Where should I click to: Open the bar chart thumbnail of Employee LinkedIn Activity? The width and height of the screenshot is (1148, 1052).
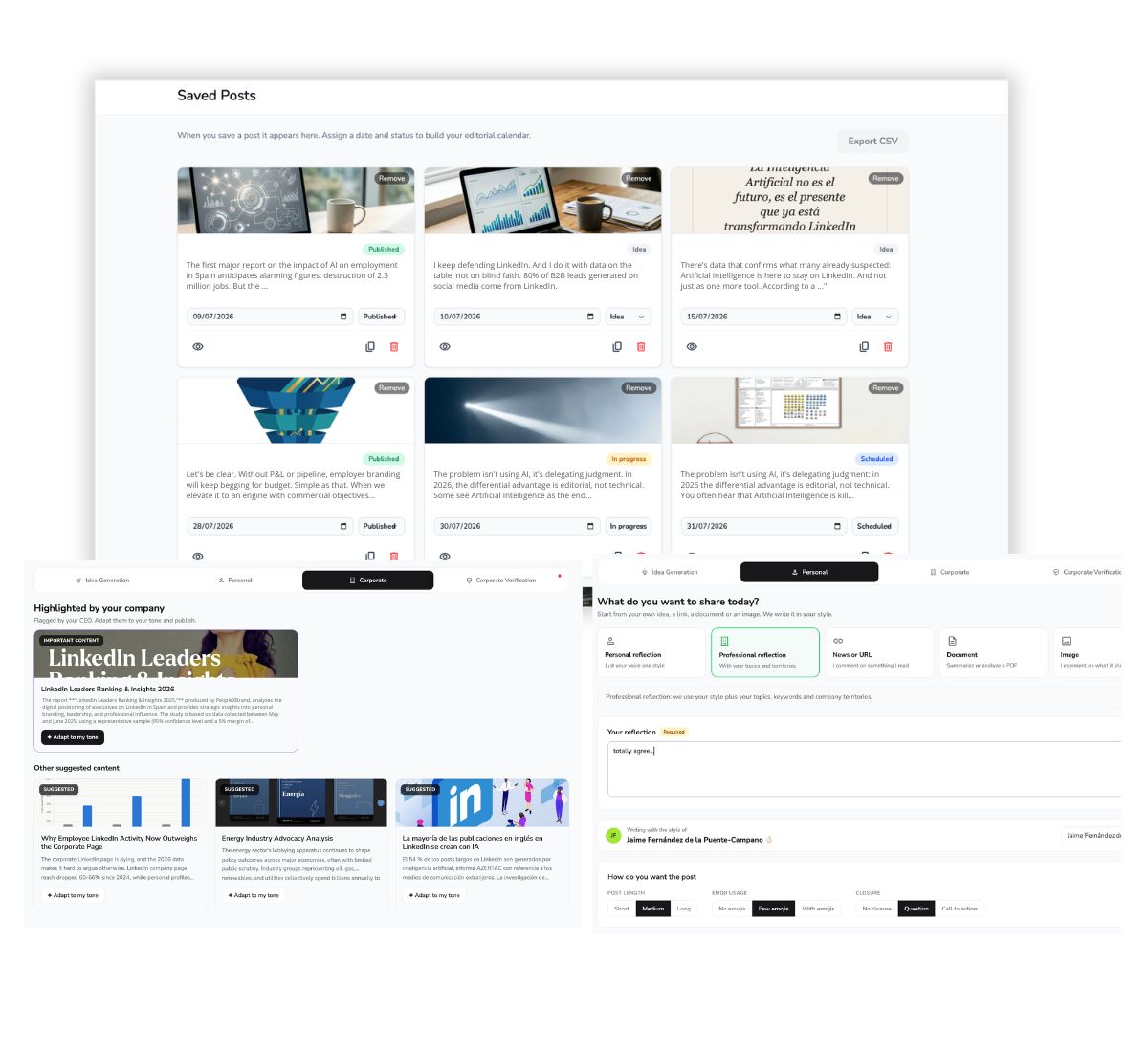[x=121, y=802]
